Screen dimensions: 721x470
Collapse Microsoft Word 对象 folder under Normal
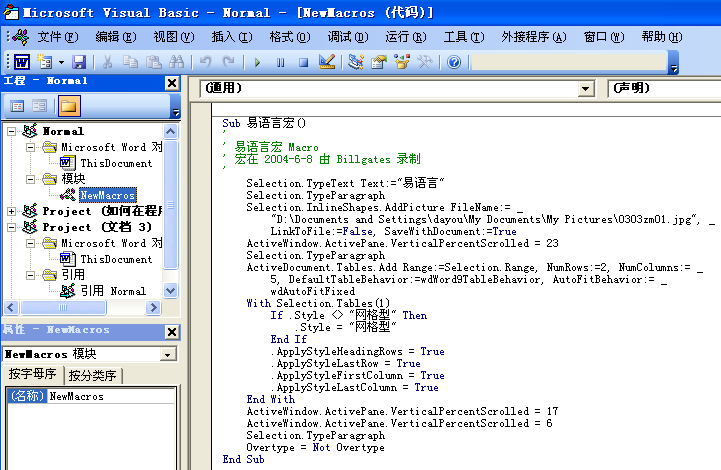(30, 148)
